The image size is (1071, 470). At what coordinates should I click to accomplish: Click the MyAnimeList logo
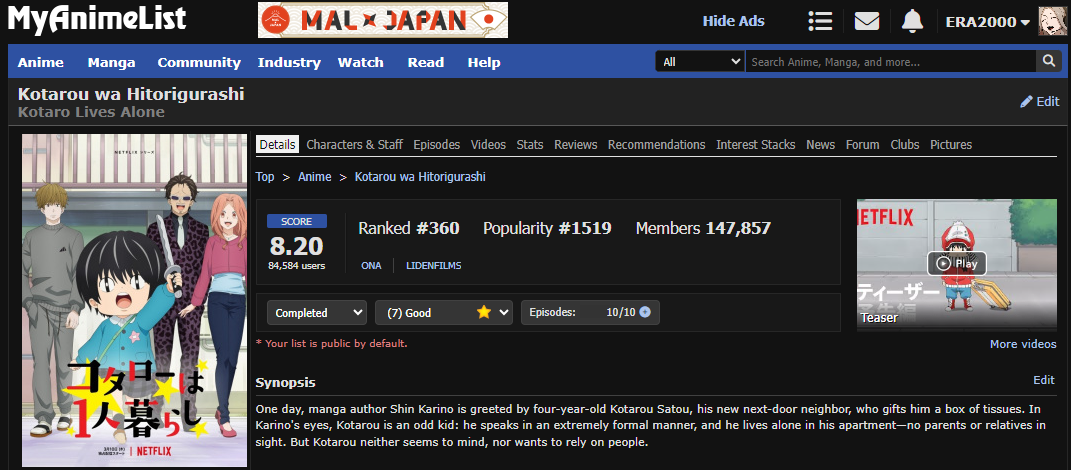tap(96, 19)
